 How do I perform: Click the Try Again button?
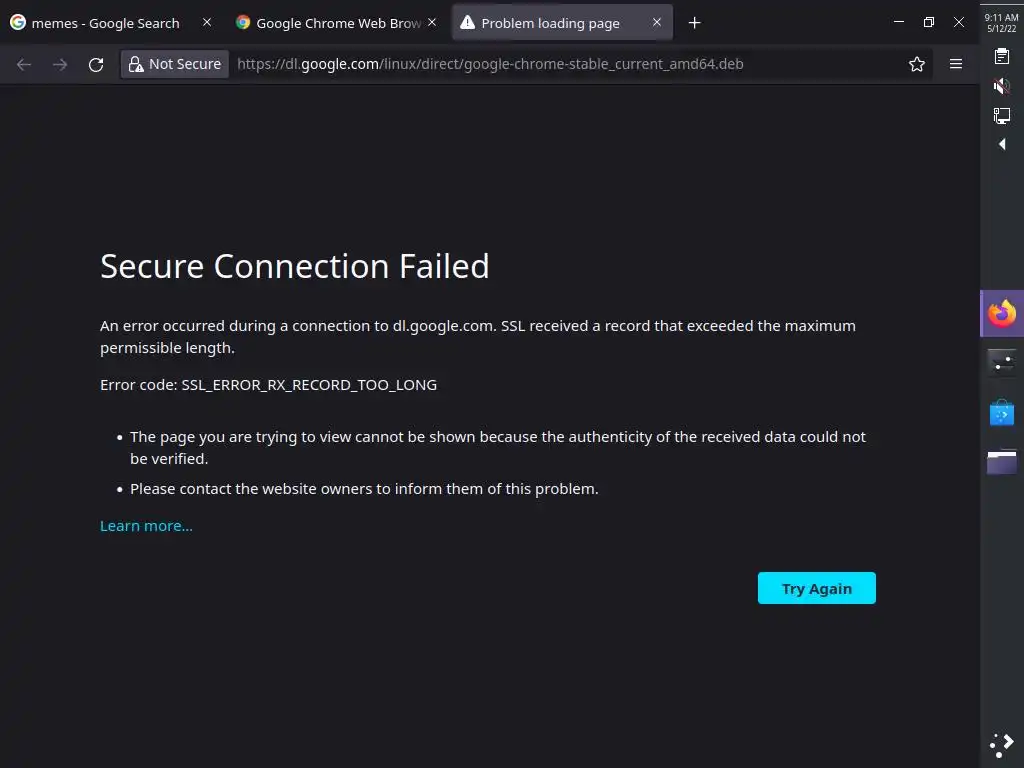tap(816, 588)
